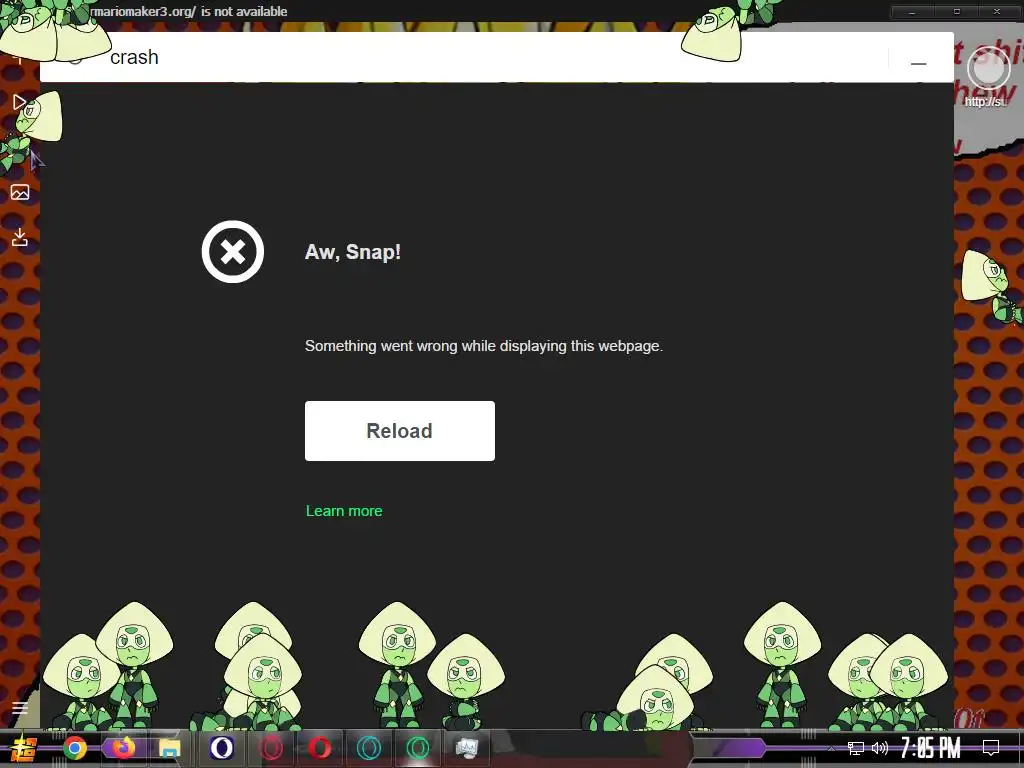Click "Something went wrong while displaying this webpage."
Viewport: 1024px width, 768px height.
point(484,346)
